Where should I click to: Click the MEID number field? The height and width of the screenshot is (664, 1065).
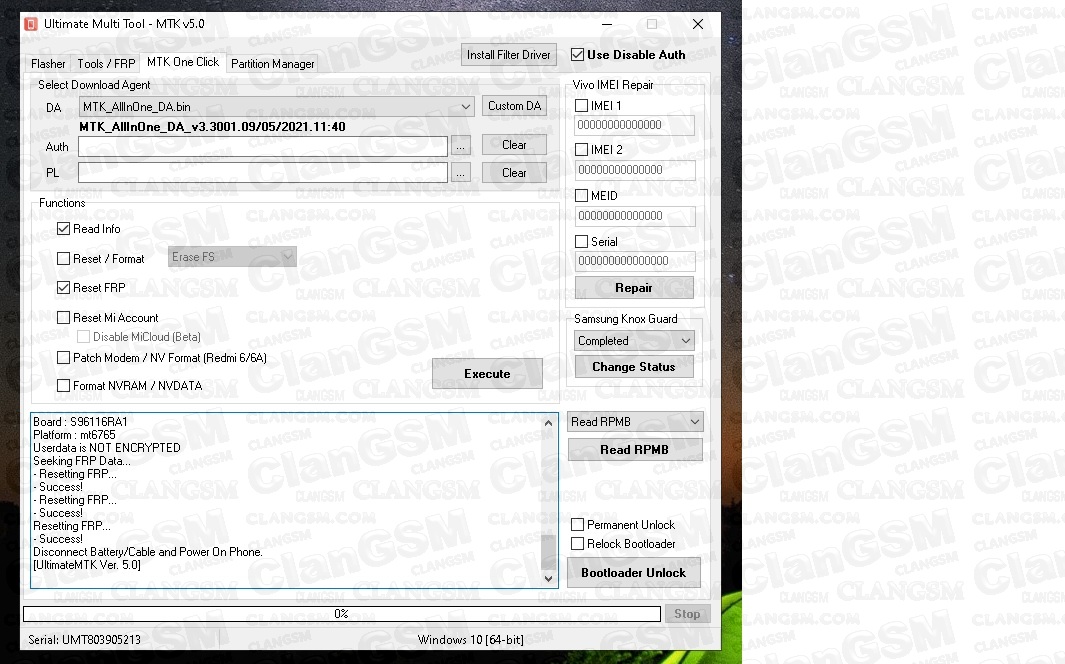point(634,216)
